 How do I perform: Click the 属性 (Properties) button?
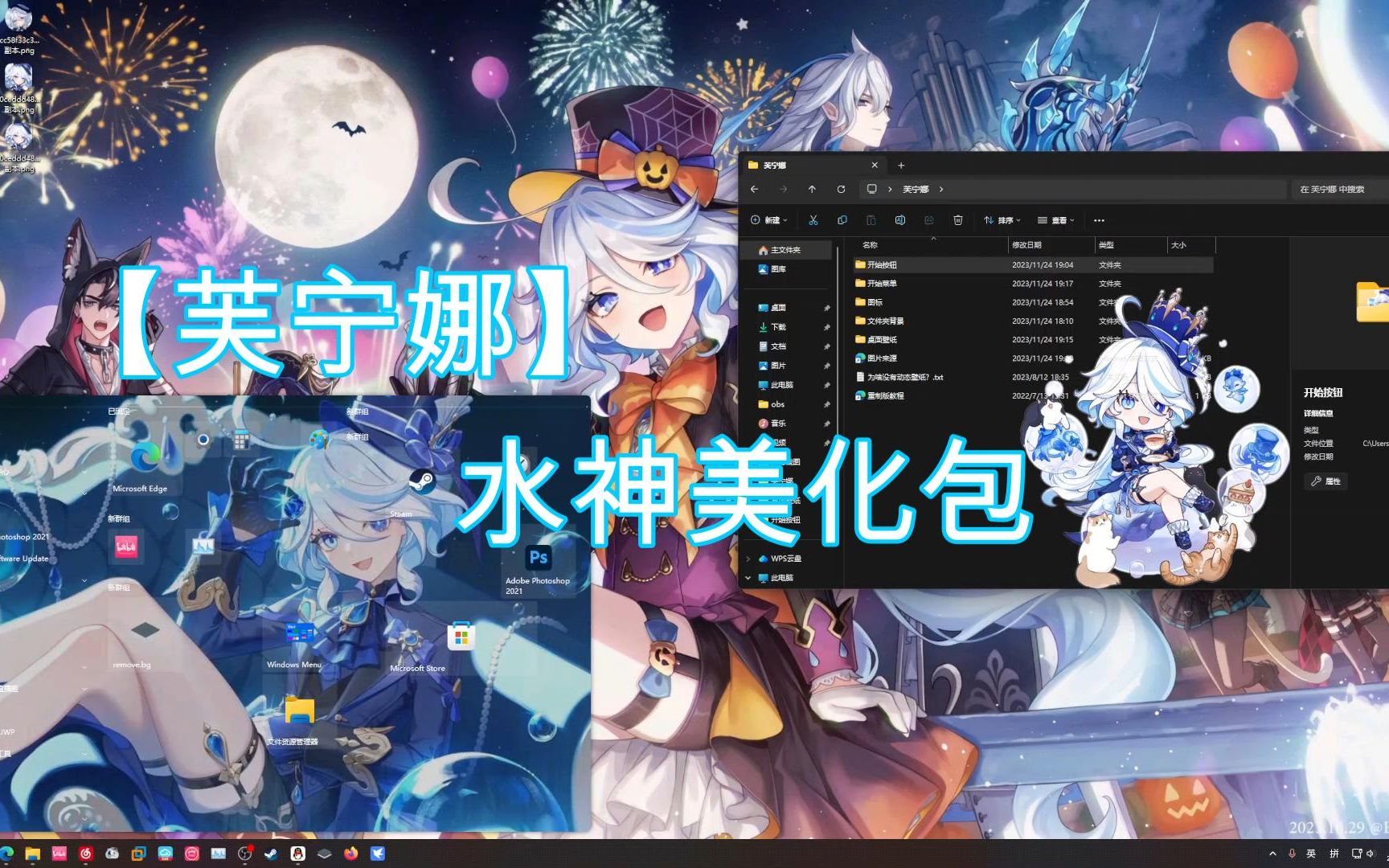click(x=1326, y=481)
